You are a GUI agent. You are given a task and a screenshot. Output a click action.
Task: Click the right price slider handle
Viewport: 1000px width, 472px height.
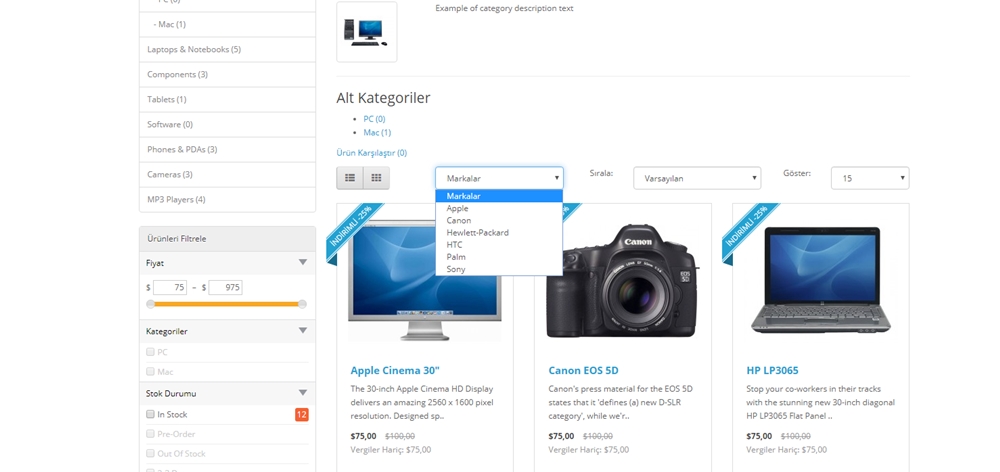pyautogui.click(x=302, y=304)
